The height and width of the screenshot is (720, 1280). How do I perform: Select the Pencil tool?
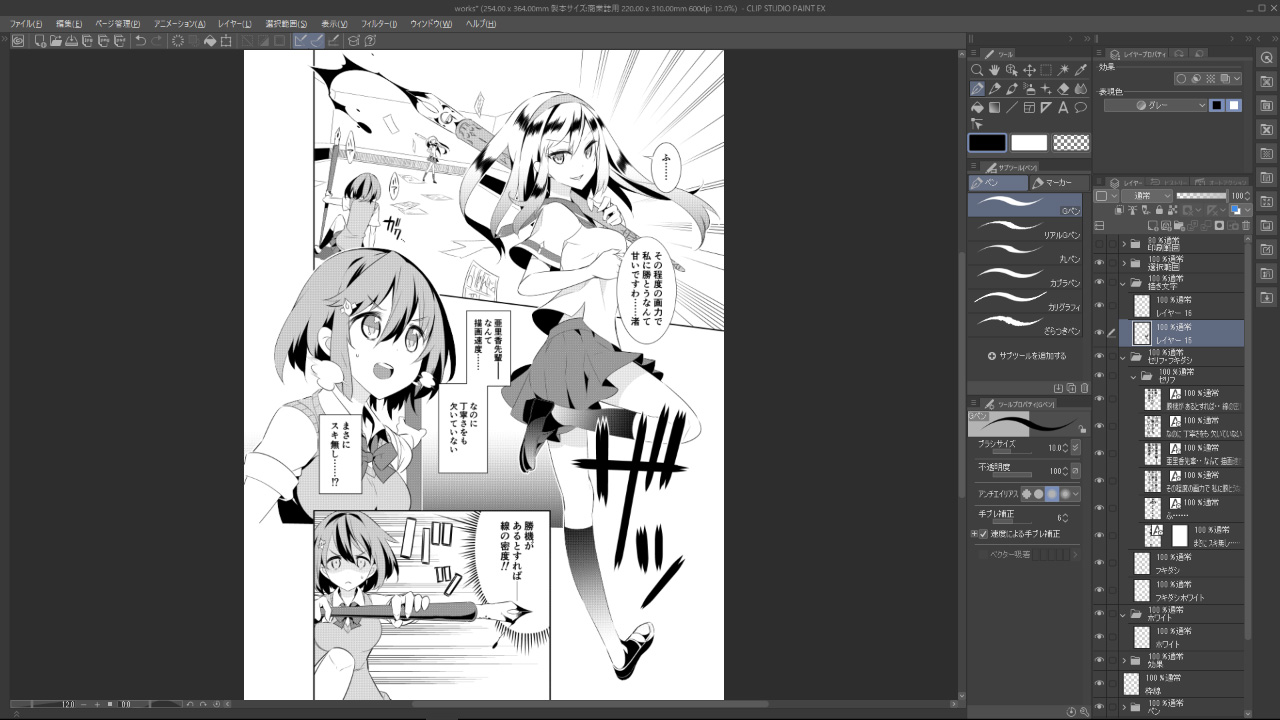pyautogui.click(x=994, y=89)
